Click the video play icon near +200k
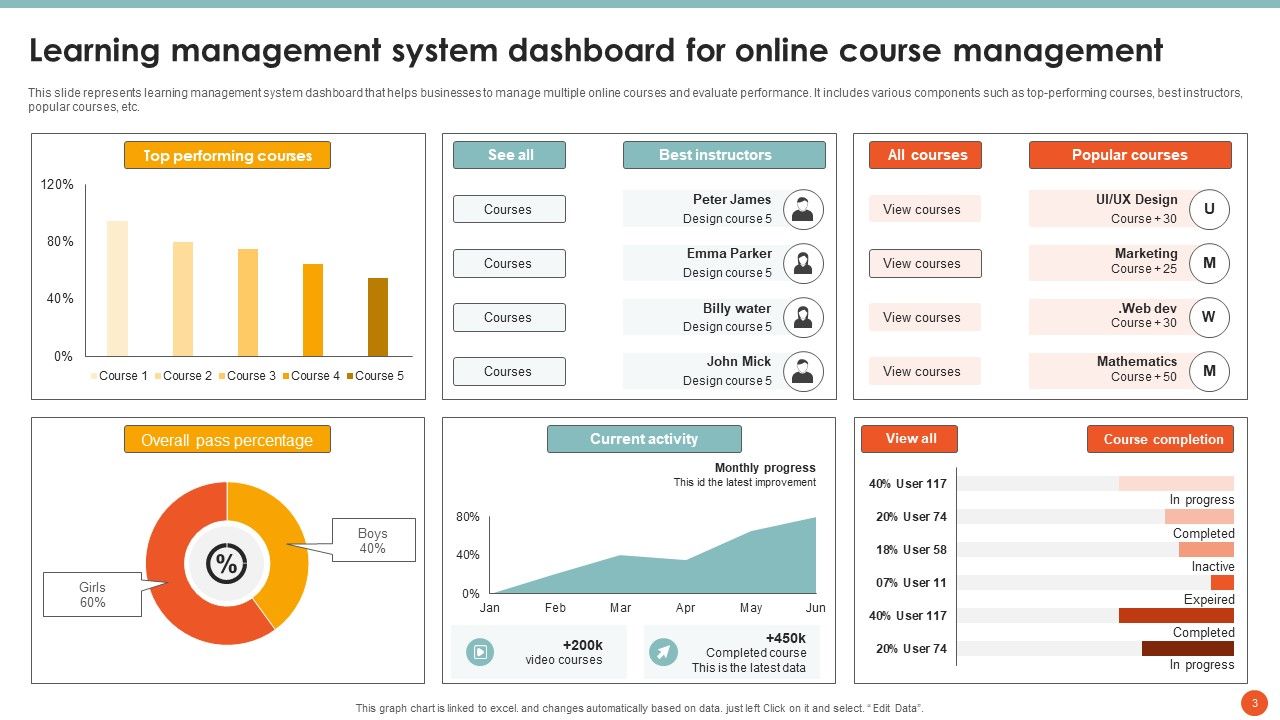Image resolution: width=1280 pixels, height=720 pixels. (479, 651)
